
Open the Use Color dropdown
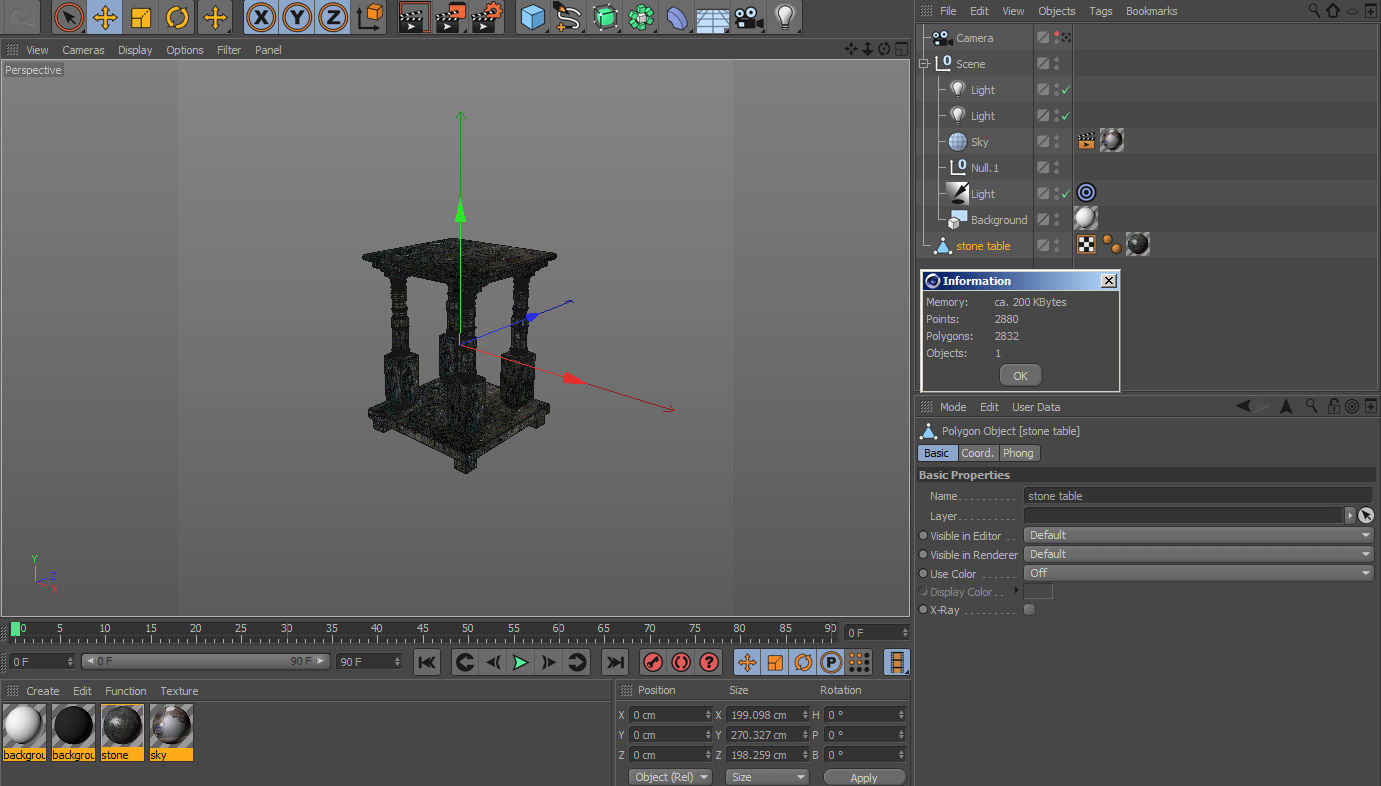[x=1198, y=573]
